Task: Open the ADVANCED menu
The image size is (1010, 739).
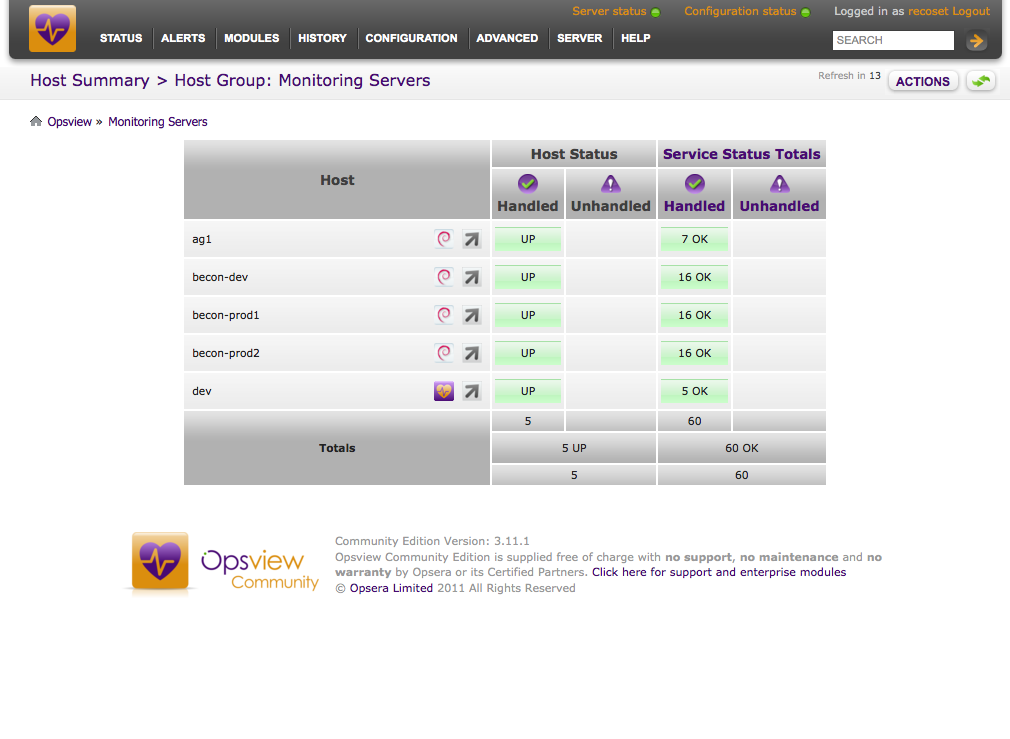Action: pos(507,38)
